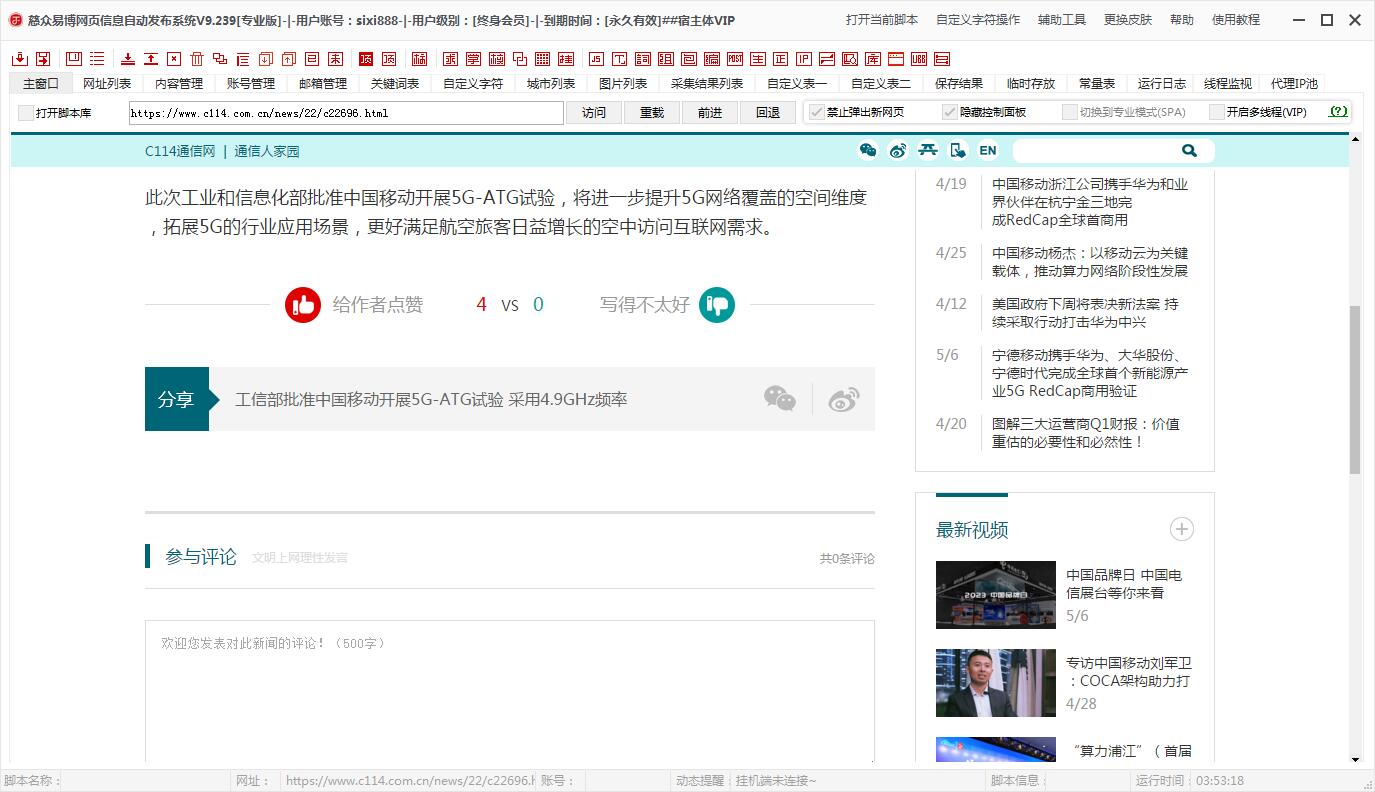This screenshot has height=792, width=1375.
Task: Switch to the 内容管理 tab
Action: point(179,84)
